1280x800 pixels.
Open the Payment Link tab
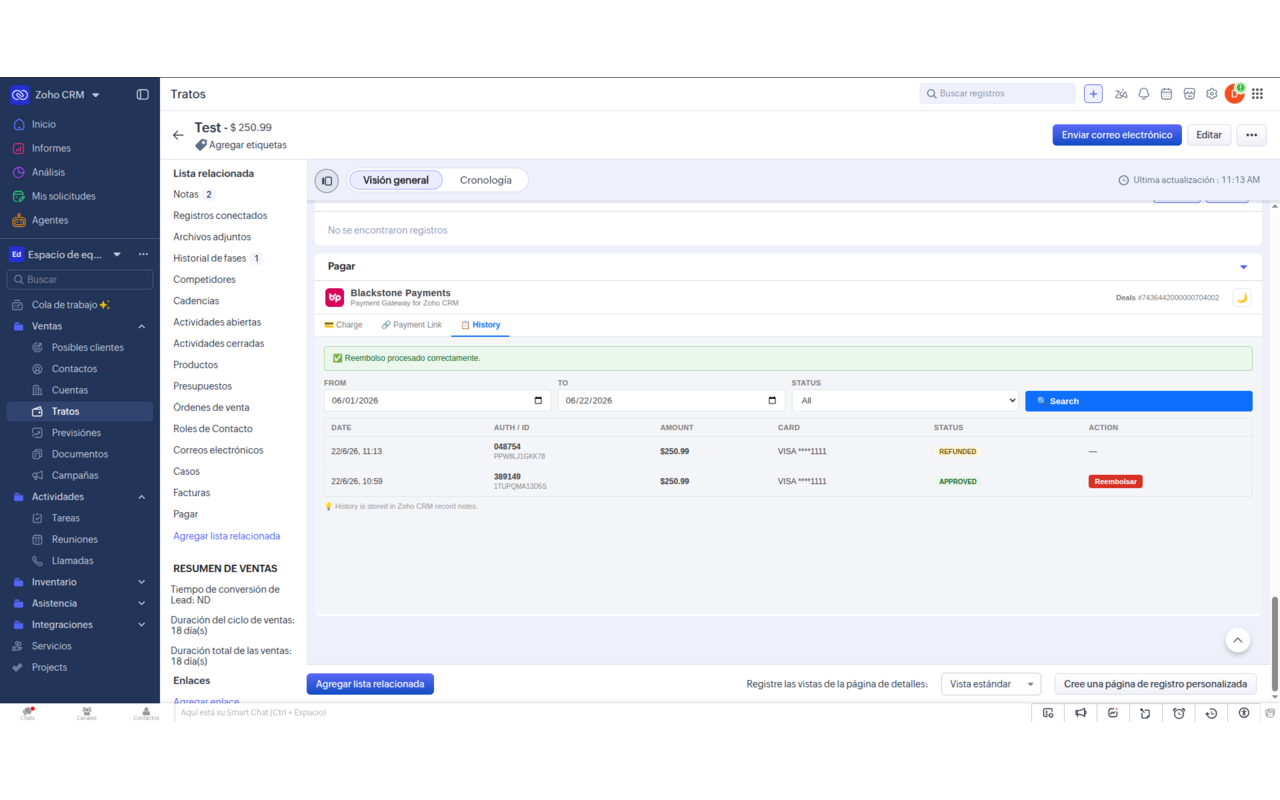tap(411, 325)
